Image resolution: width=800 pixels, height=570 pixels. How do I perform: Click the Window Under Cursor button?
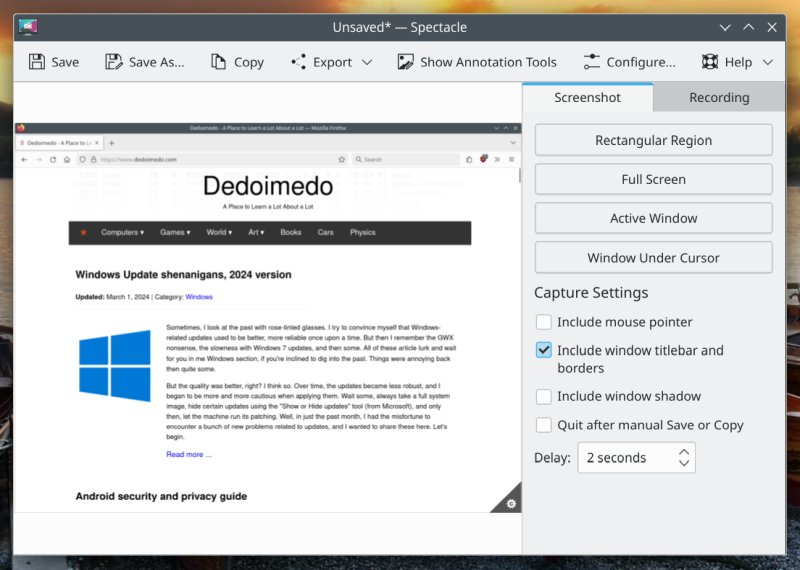653,258
